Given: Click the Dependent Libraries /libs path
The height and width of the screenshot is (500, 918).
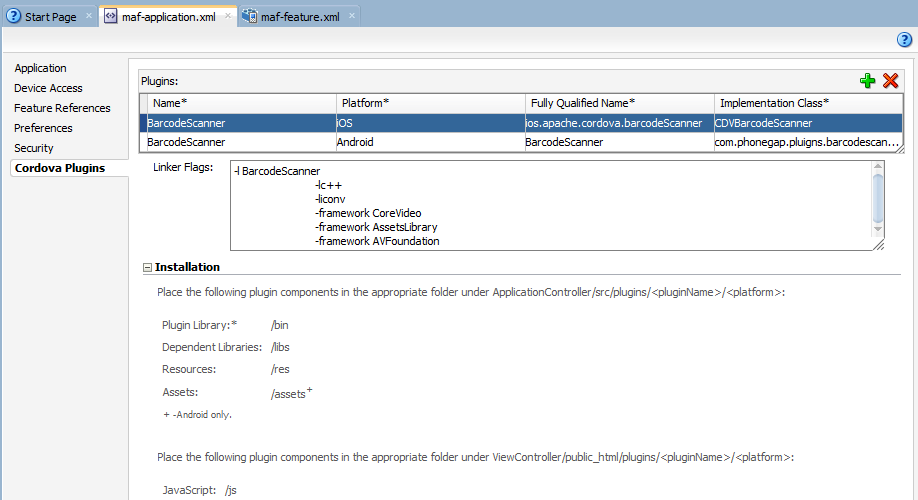Looking at the screenshot, I should 280,347.
